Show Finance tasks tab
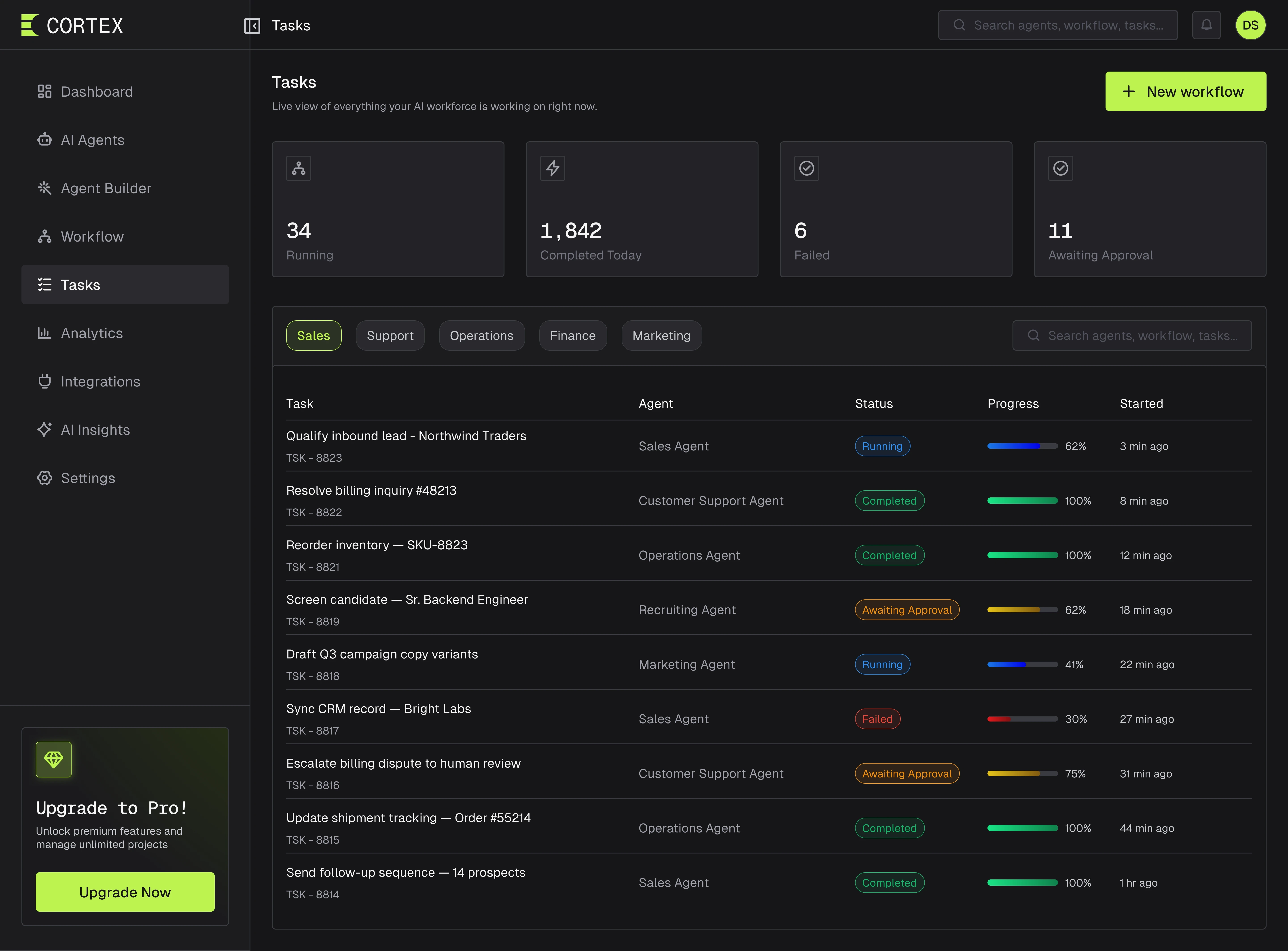This screenshot has height=951, width=1288. pos(573,336)
